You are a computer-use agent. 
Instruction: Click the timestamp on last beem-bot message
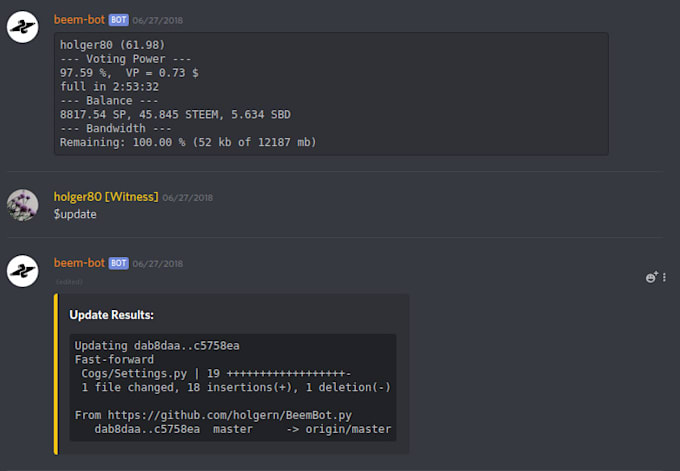(x=158, y=264)
